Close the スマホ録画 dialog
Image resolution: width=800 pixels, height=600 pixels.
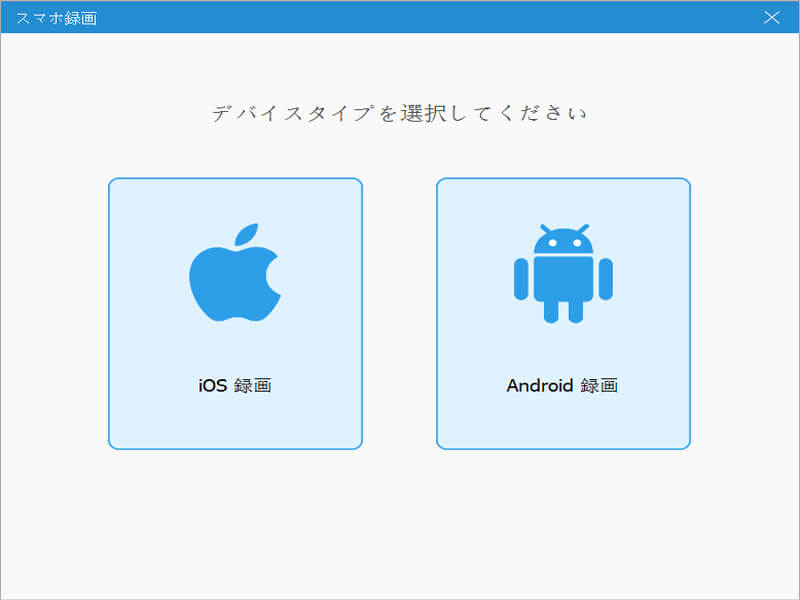click(x=771, y=17)
